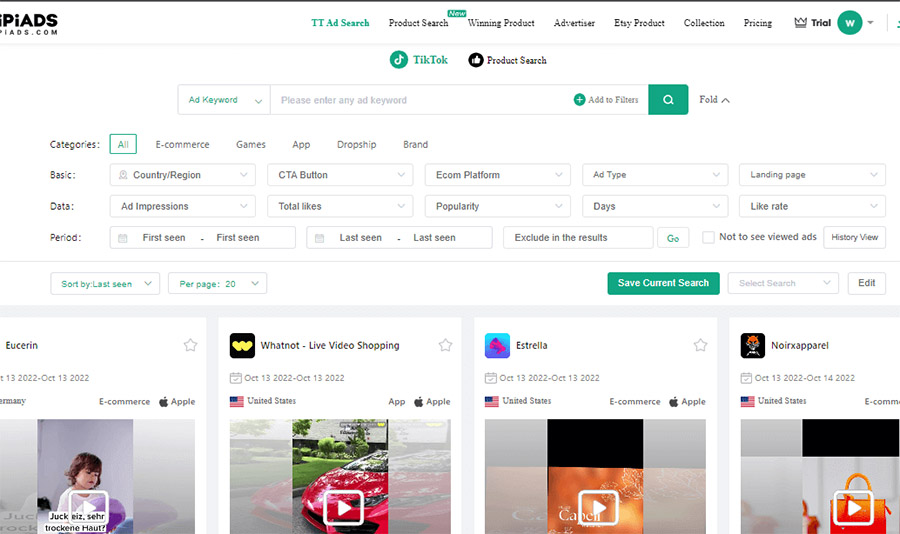Click the Edit button

(867, 283)
